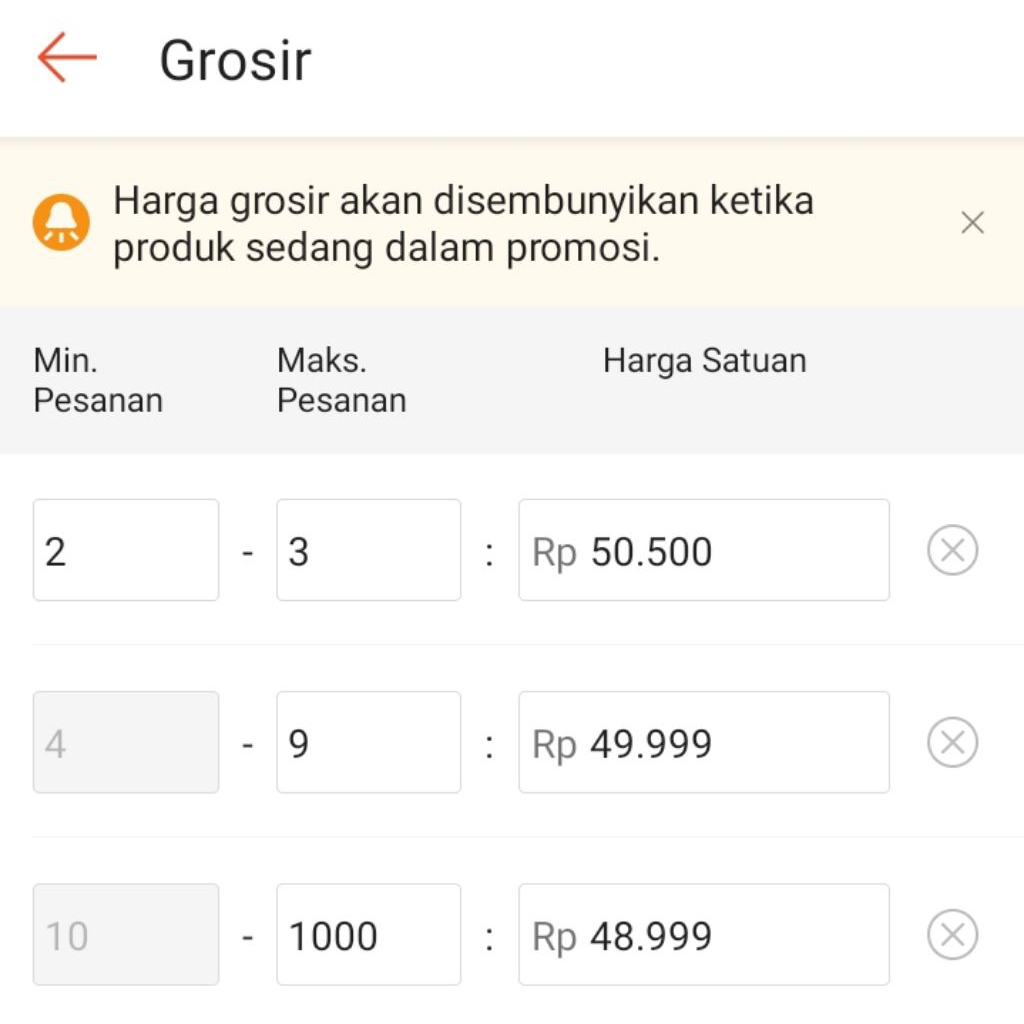Image resolution: width=1024 pixels, height=1024 pixels.
Task: Tap the back arrow next to Grosir
Action: tap(67, 57)
